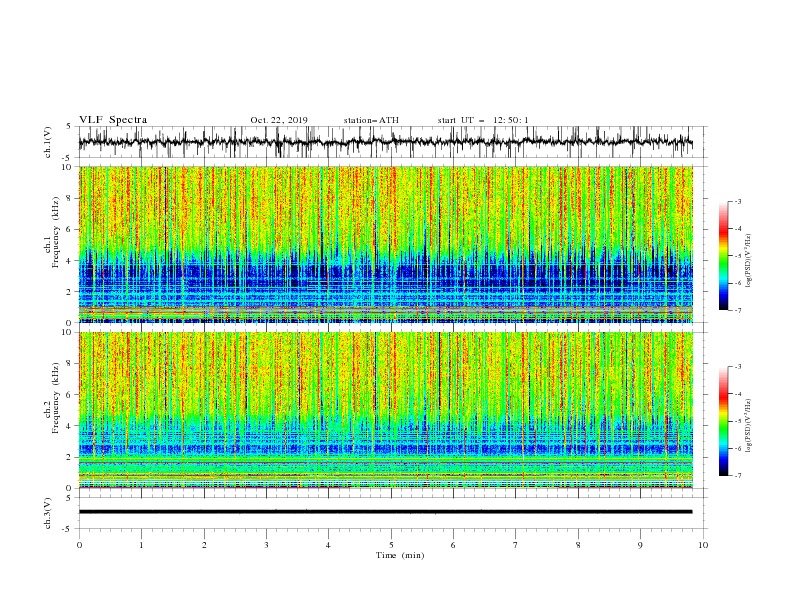The height and width of the screenshot is (612, 792).
Task: Click the -3 label on lower color bar
Action: pyautogui.click(x=738, y=367)
